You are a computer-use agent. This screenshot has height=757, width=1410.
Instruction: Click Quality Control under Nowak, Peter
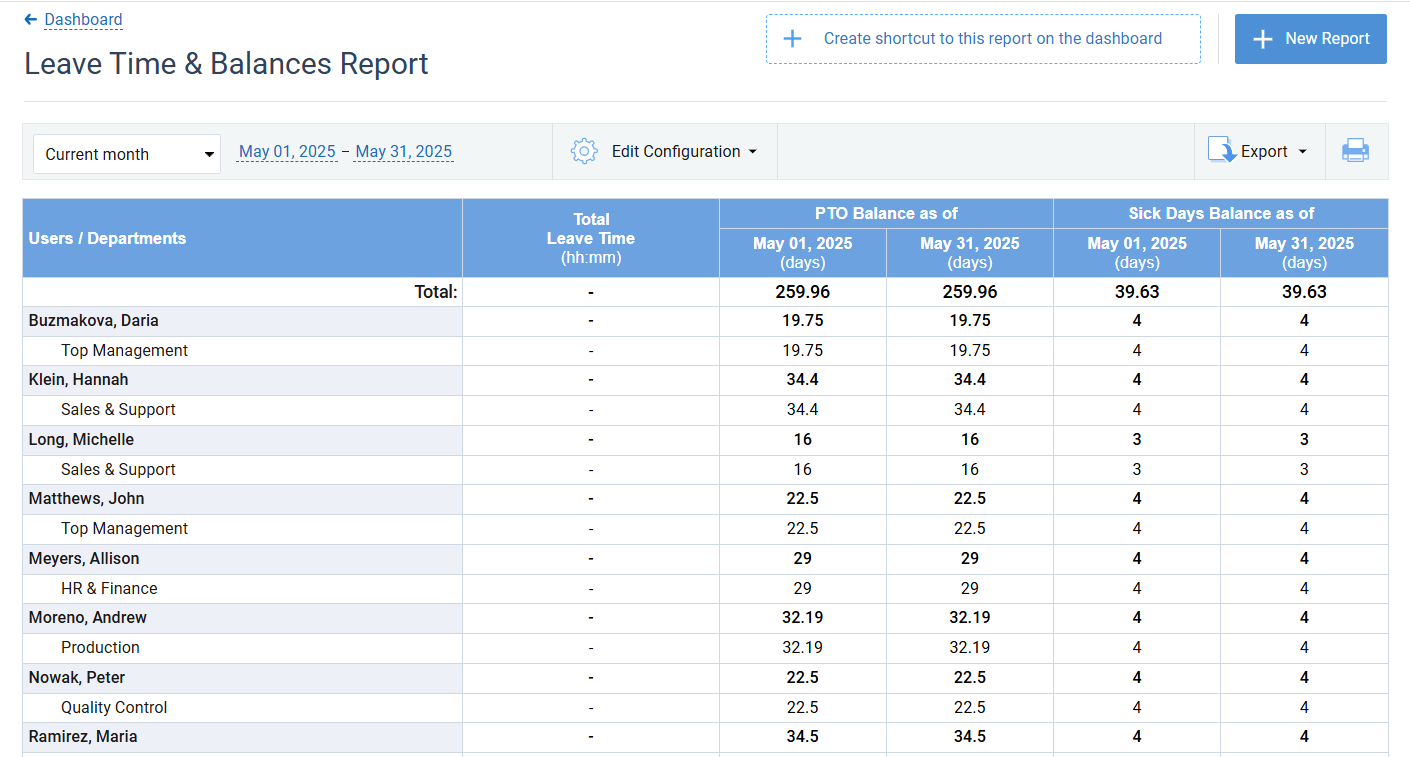coord(114,708)
